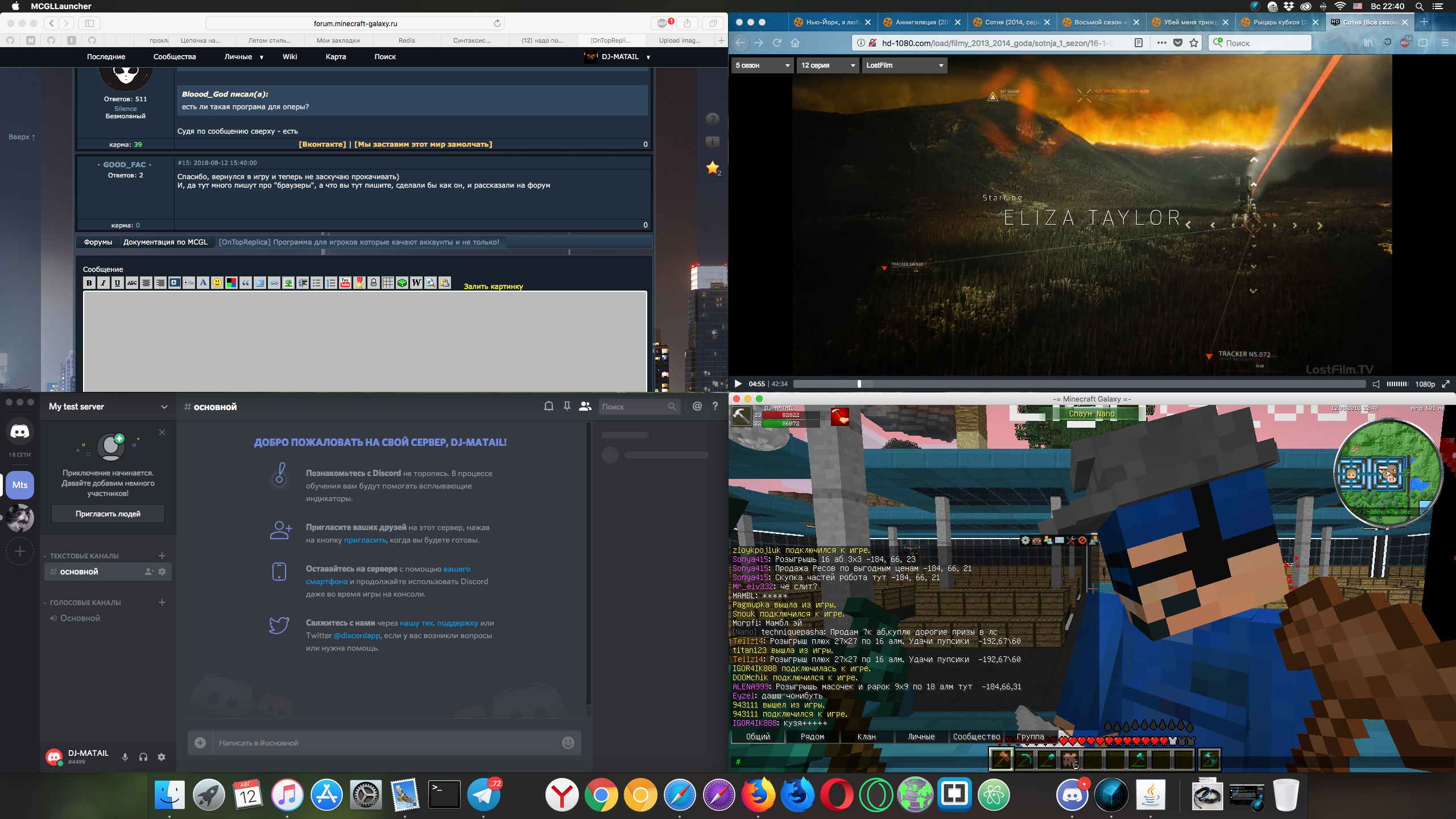The width and height of the screenshot is (1456, 819).
Task: Click the Залить картинку link
Action: click(x=493, y=286)
